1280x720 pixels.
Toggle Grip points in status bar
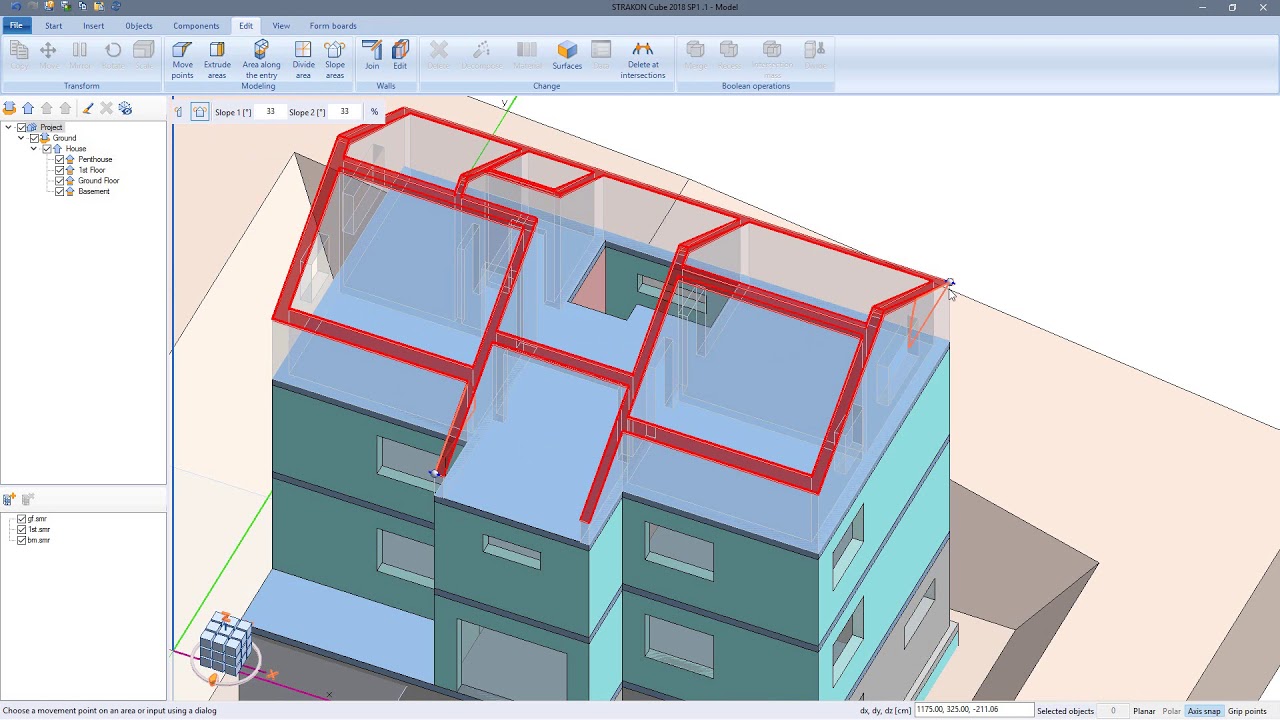[x=1247, y=711]
